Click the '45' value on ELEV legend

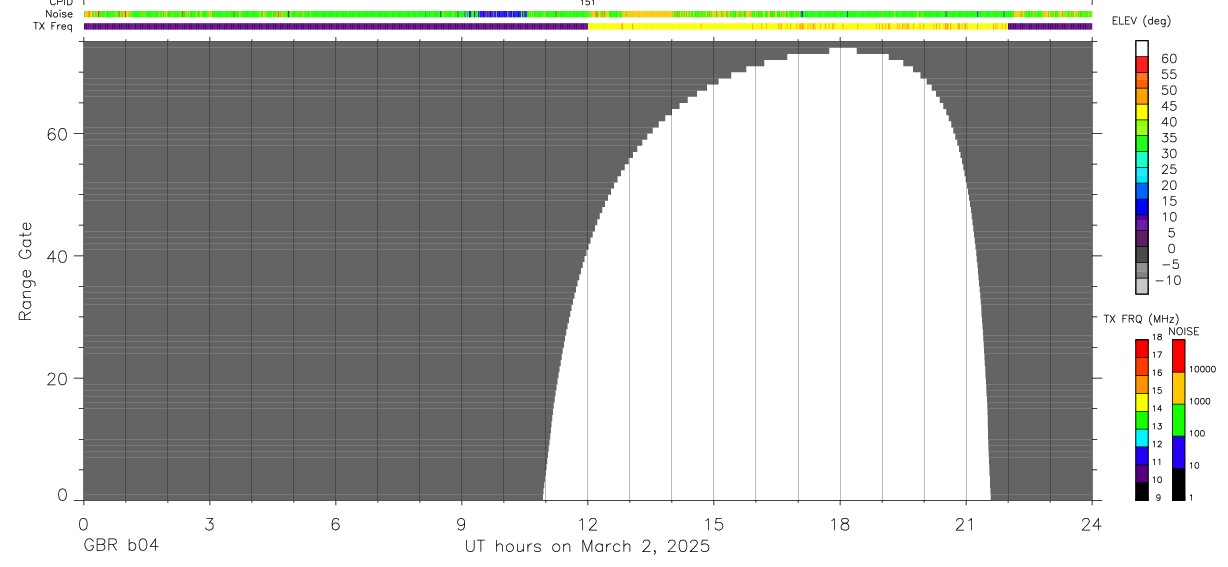click(1168, 106)
